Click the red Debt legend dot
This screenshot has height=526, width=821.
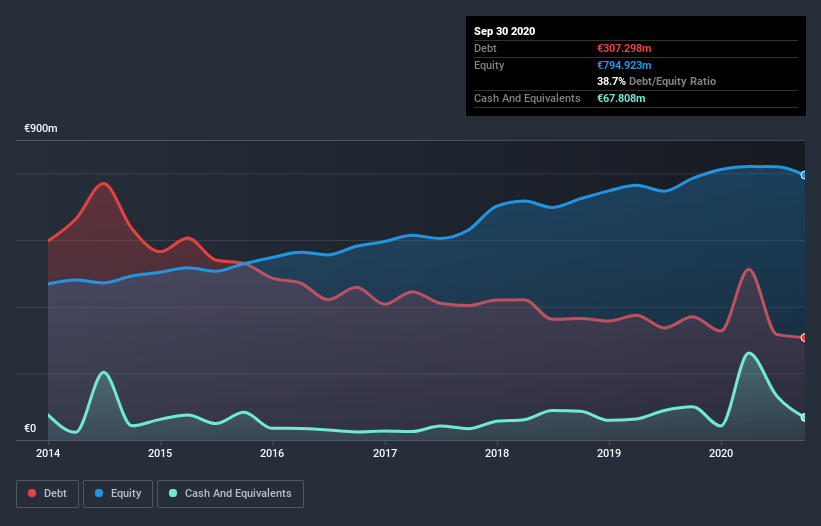click(x=32, y=493)
